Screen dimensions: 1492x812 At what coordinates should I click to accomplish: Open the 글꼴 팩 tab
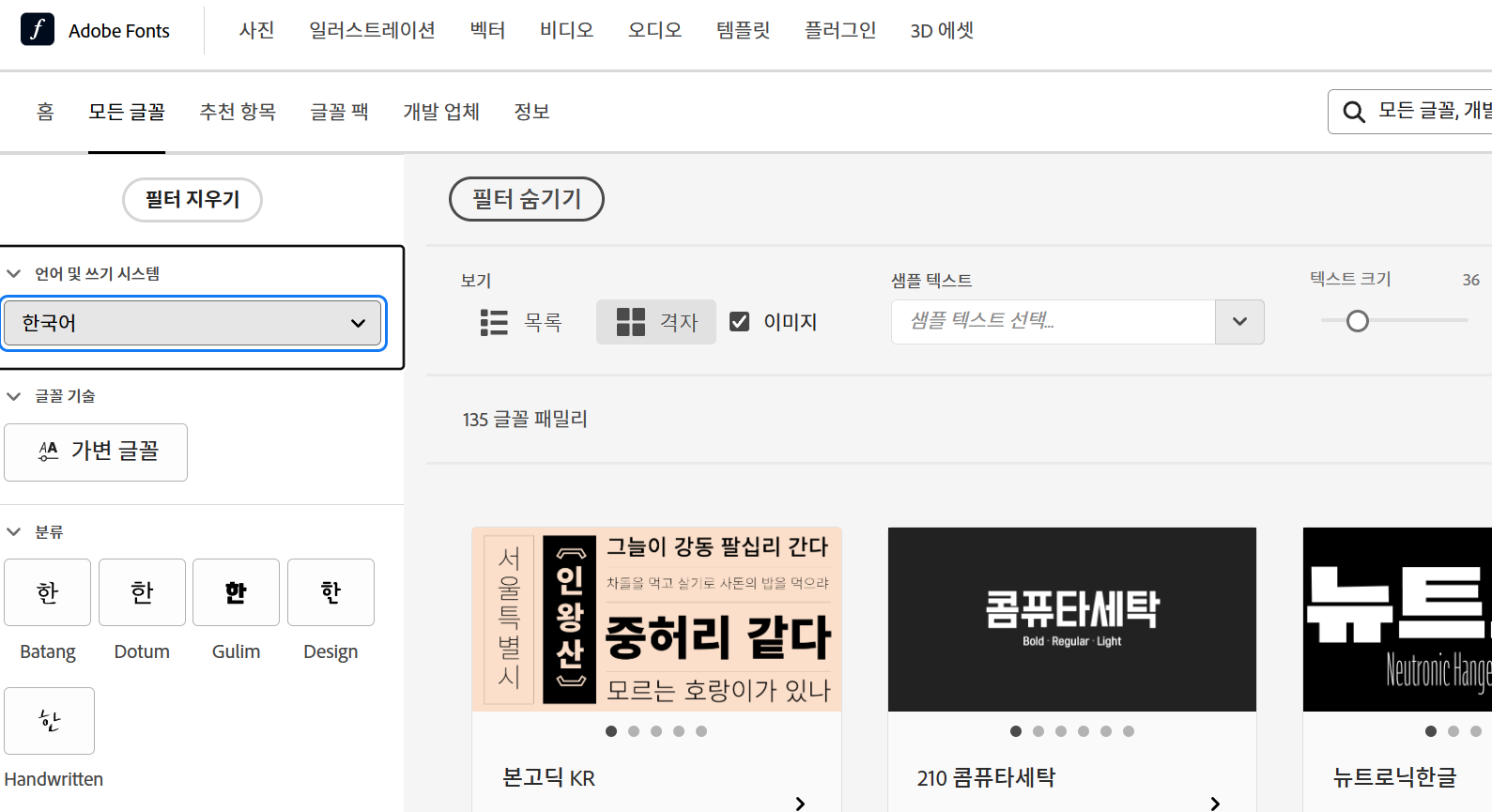[340, 112]
